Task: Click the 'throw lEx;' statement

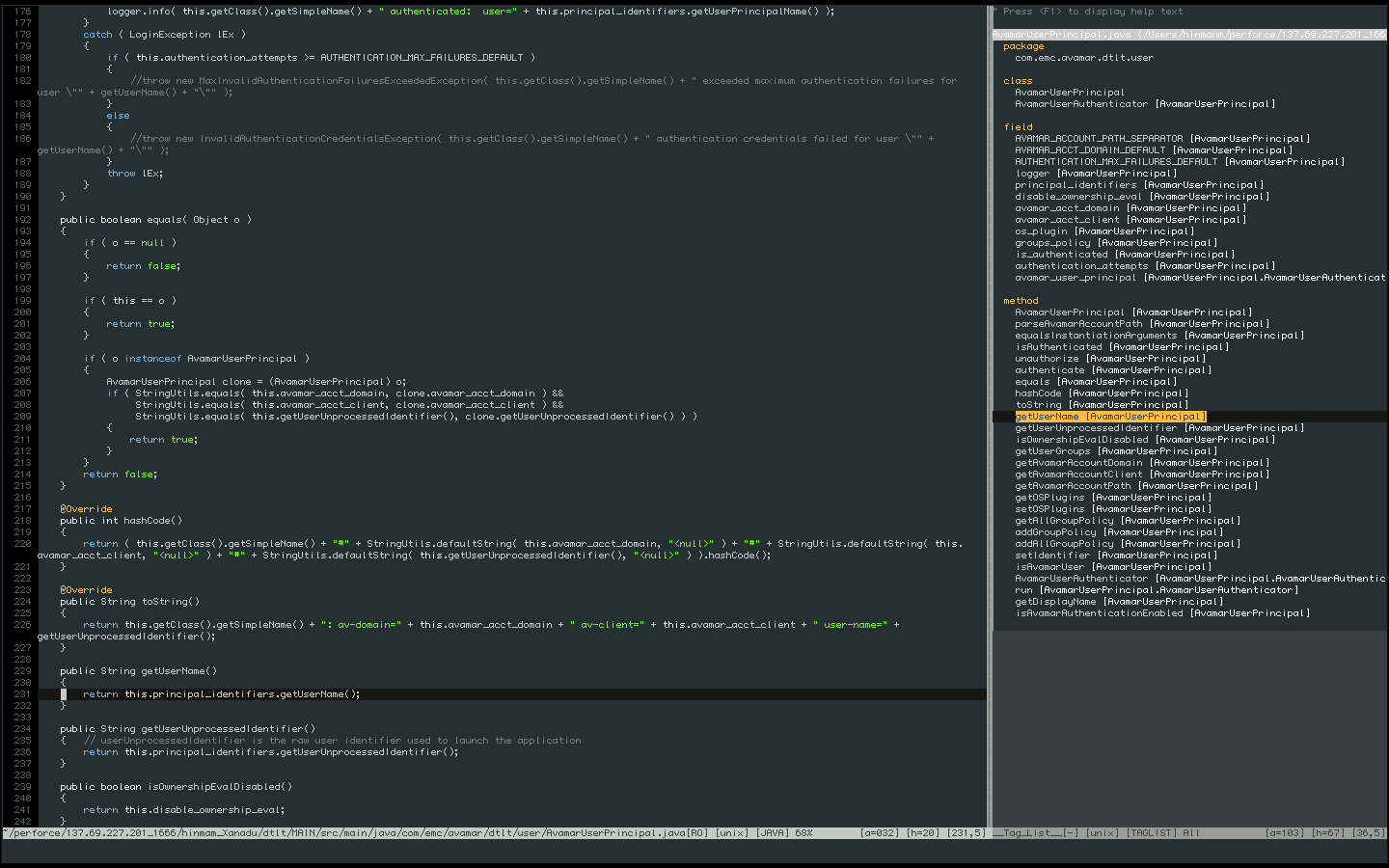Action: (135, 174)
